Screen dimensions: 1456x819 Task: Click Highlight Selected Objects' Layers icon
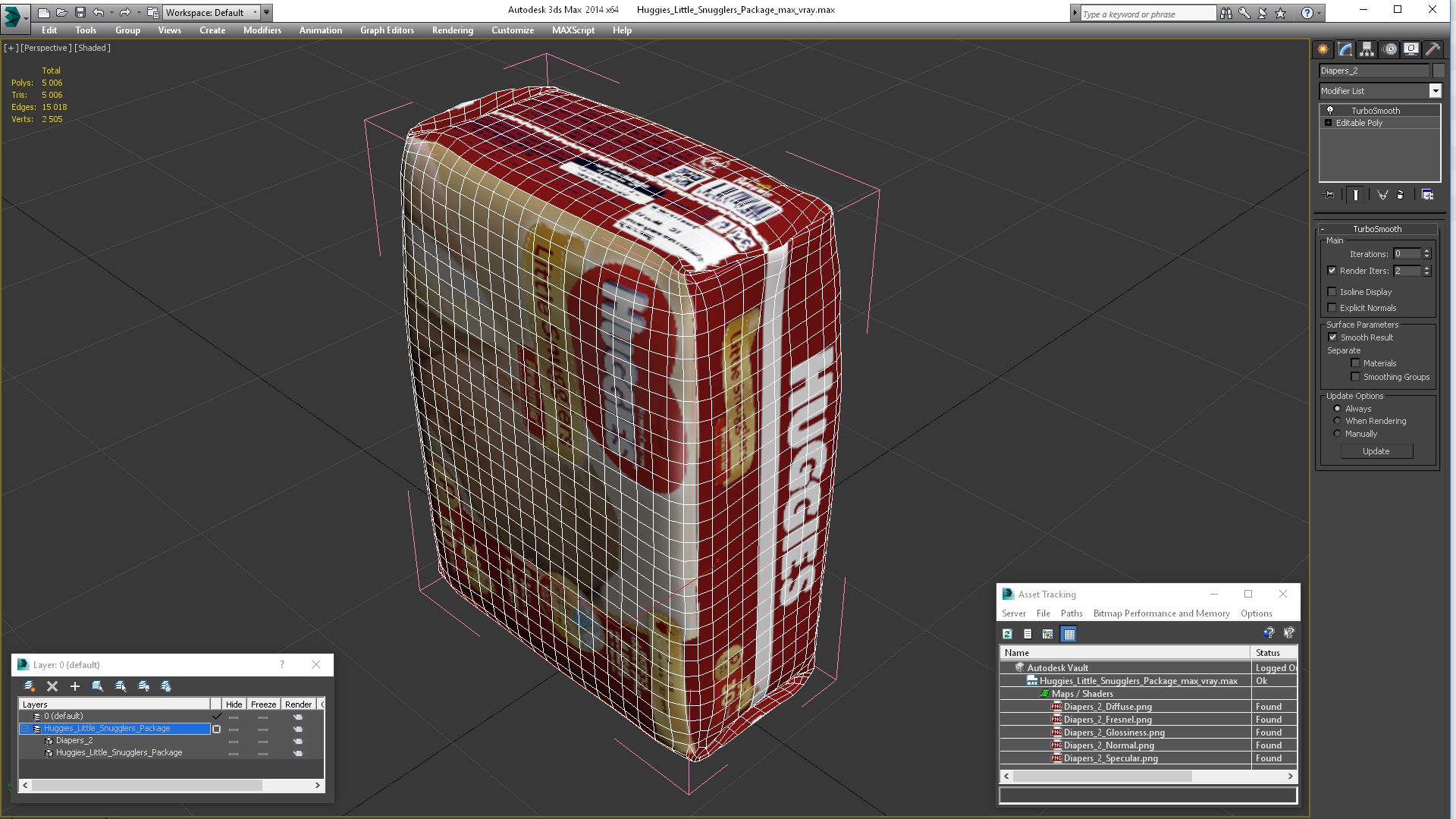[121, 686]
